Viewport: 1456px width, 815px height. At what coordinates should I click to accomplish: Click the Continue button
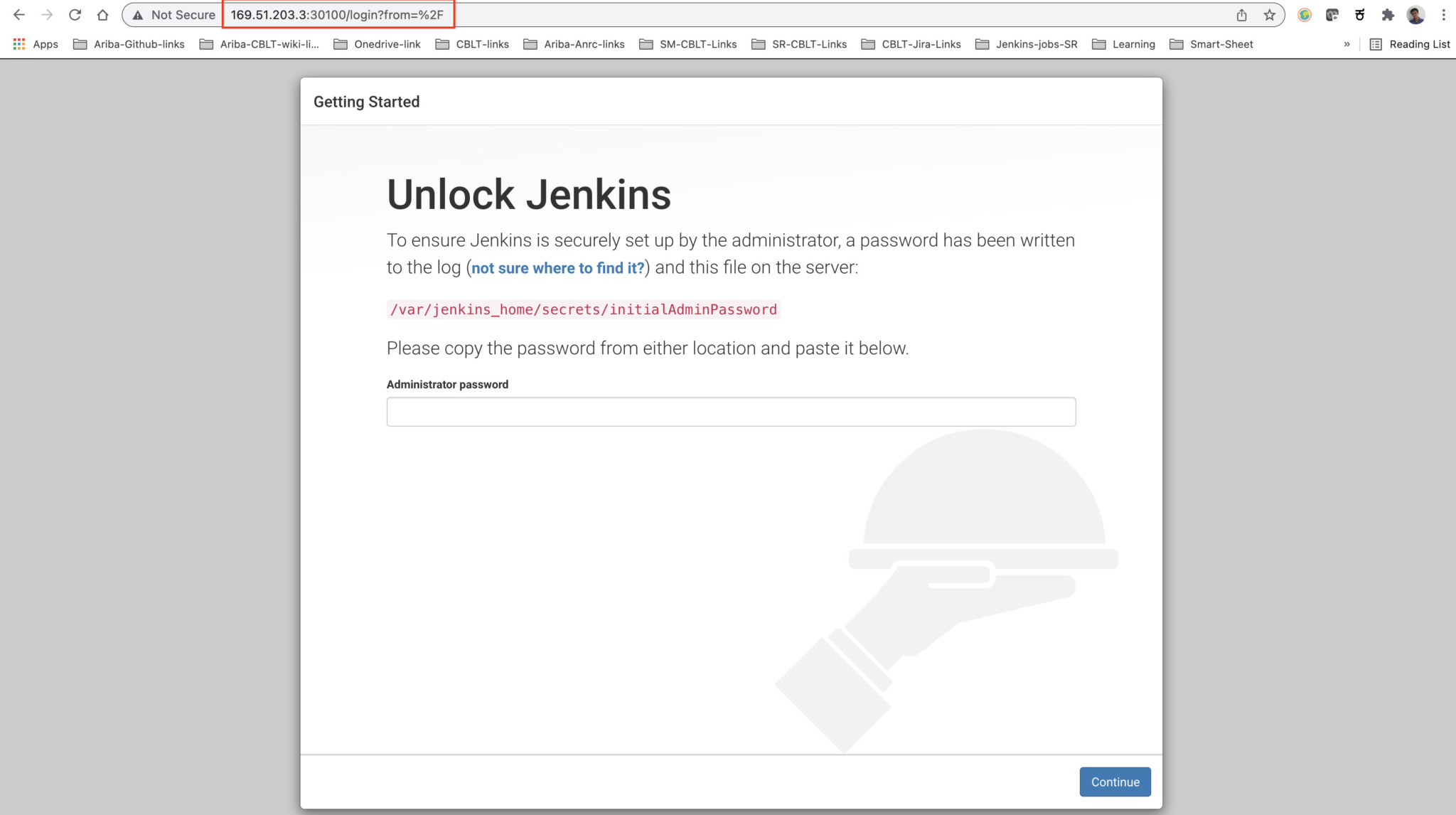click(1115, 781)
